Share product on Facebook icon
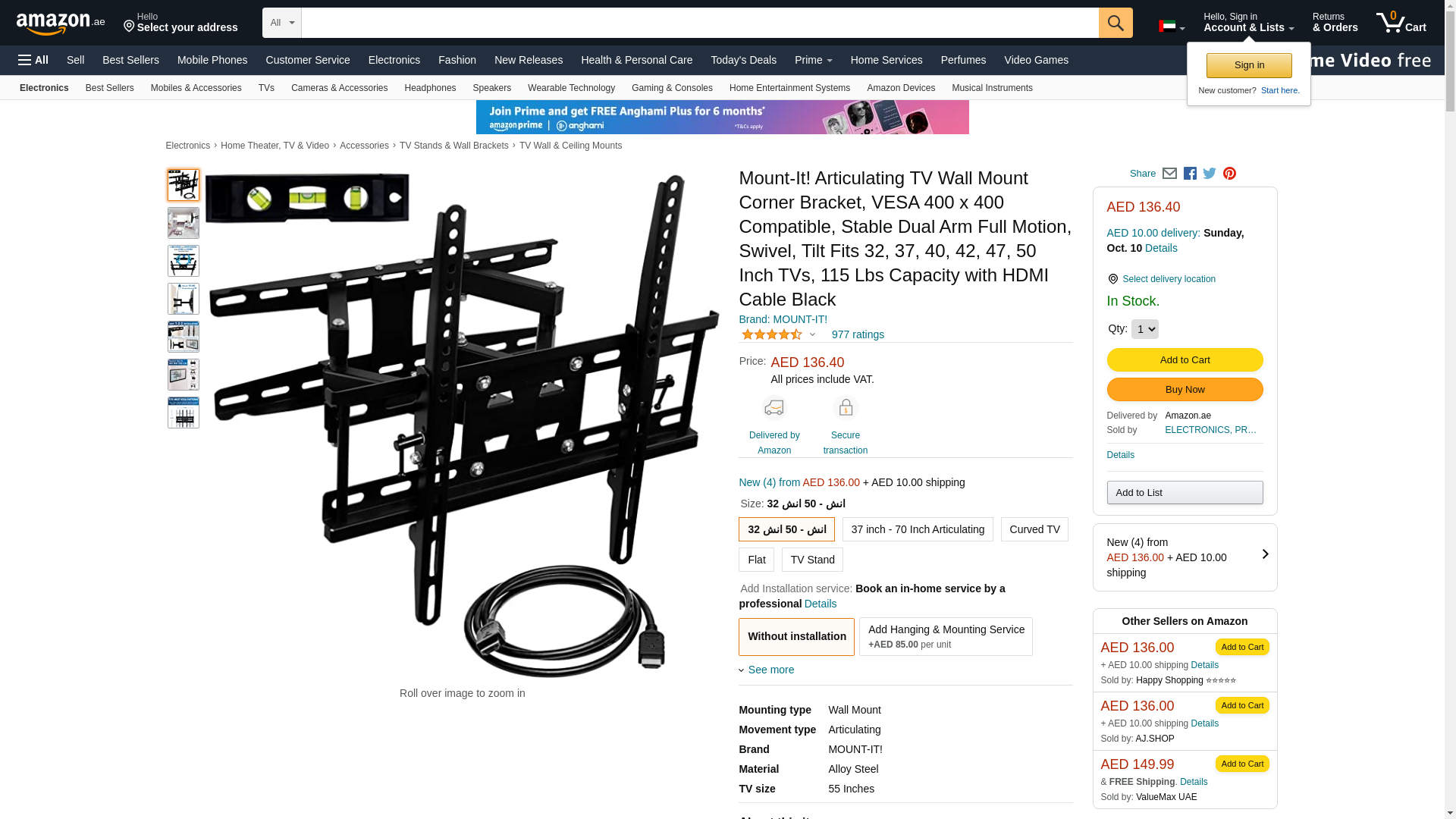The image size is (1456, 819). 1190,174
